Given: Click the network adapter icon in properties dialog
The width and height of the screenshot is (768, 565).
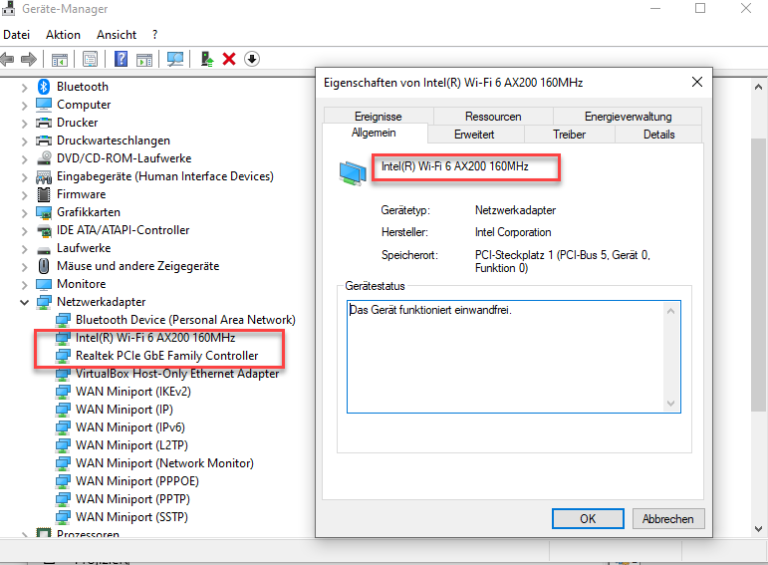Looking at the screenshot, I should 353,173.
